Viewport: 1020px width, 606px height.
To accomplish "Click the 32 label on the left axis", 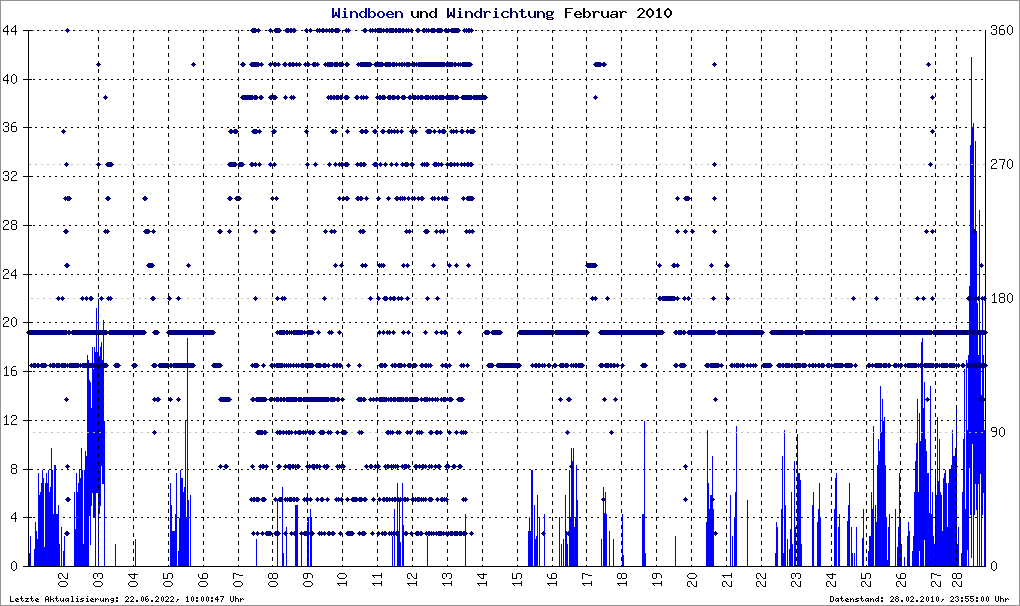I will [x=16, y=177].
